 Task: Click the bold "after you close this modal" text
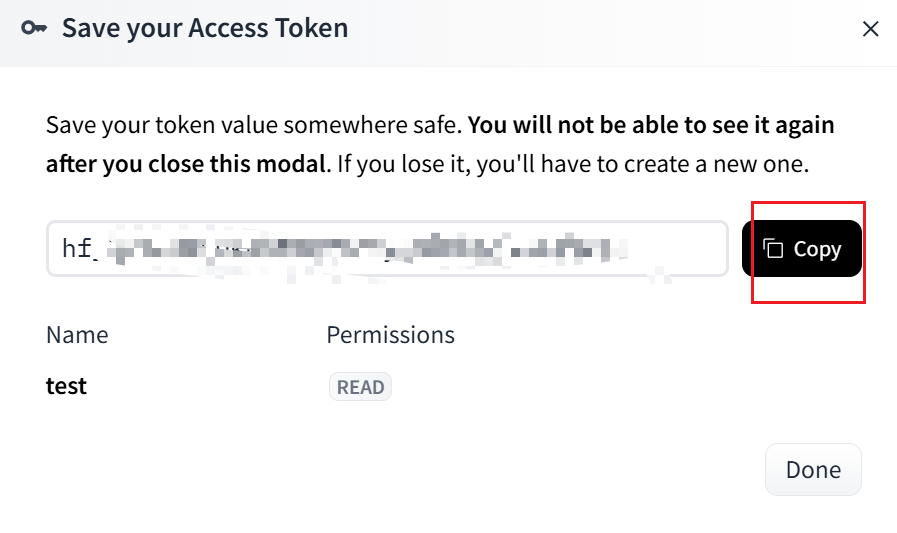click(186, 163)
